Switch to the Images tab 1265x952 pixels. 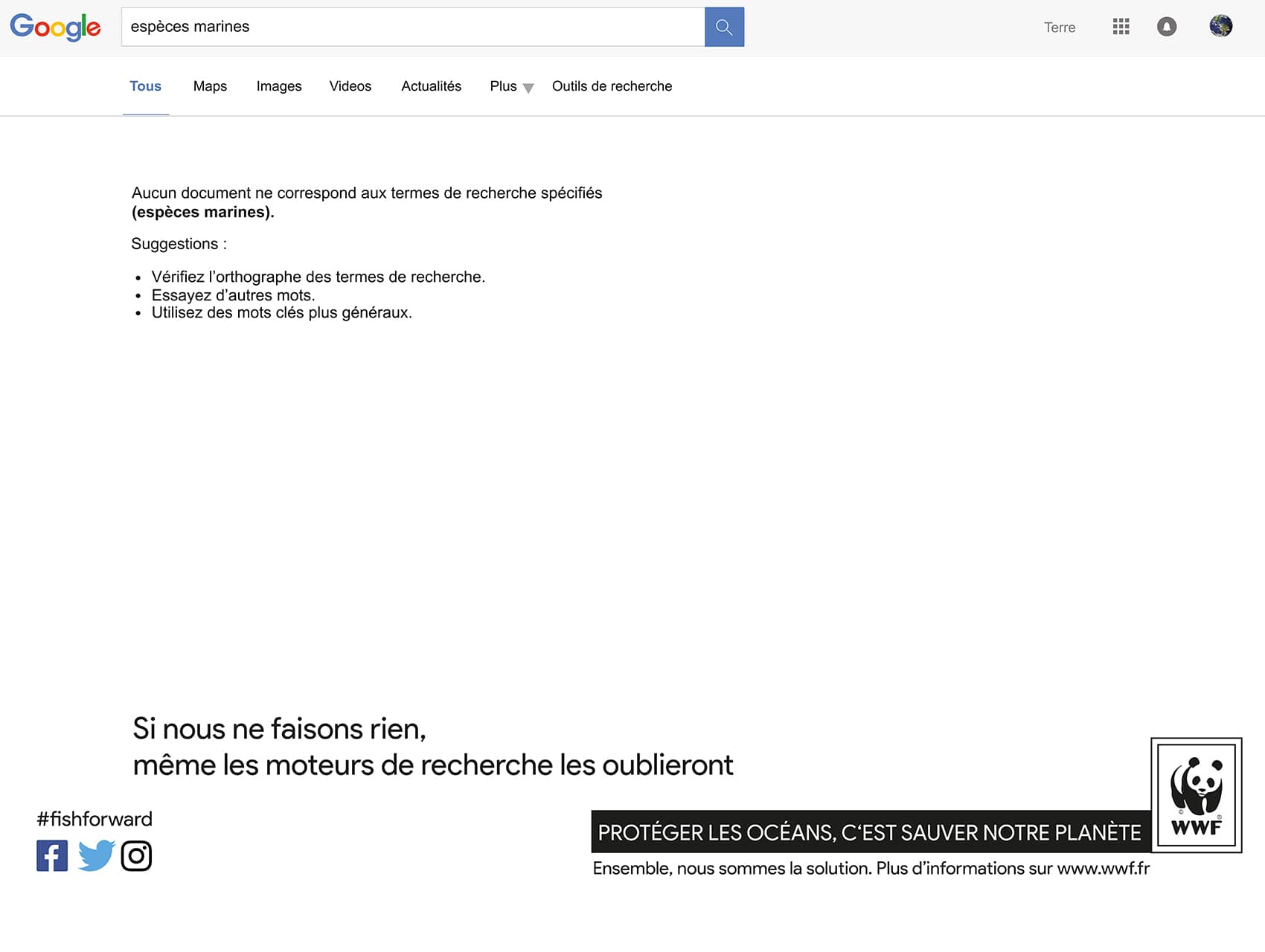(x=279, y=86)
